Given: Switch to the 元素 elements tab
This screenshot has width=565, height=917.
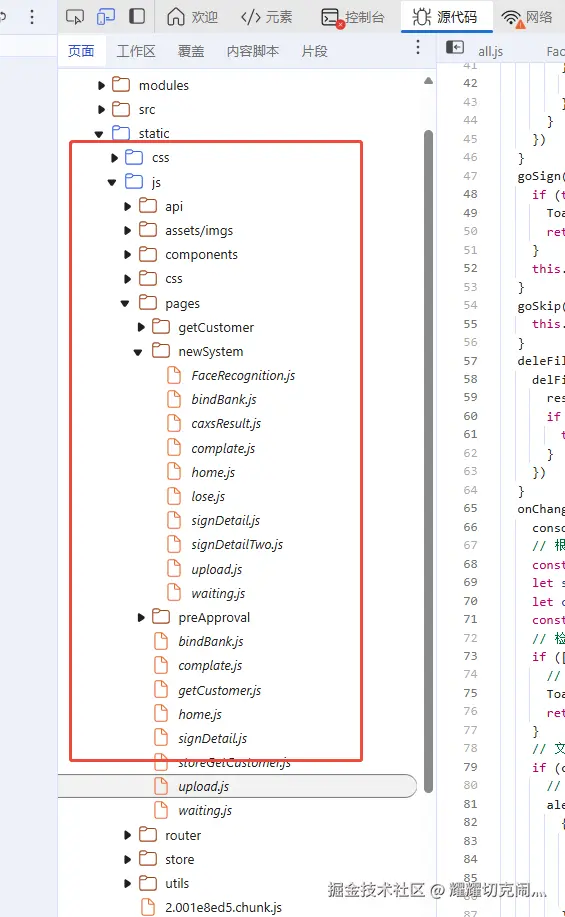Looking at the screenshot, I should pos(266,17).
